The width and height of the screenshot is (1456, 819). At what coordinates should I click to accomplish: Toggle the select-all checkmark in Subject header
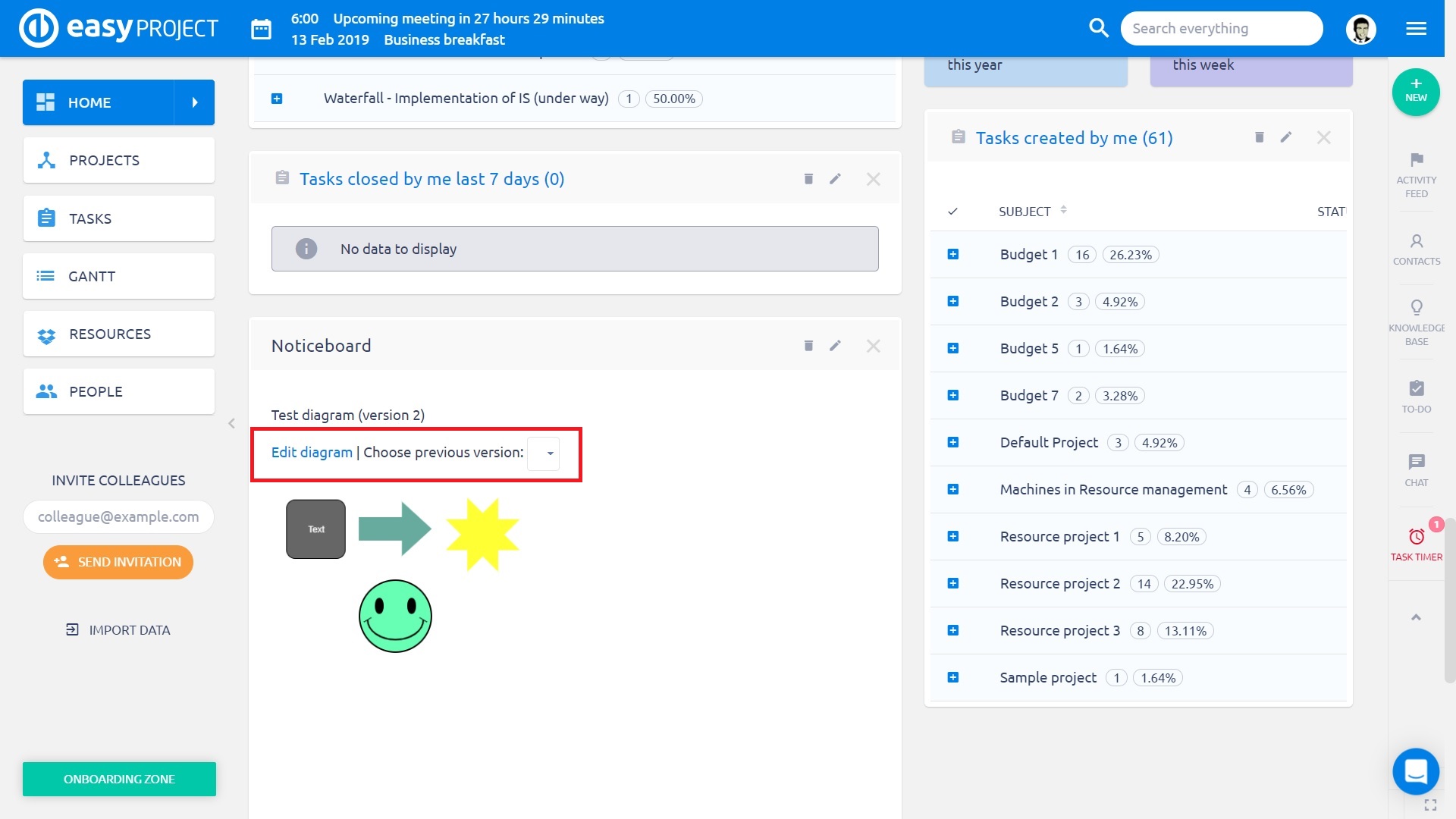pos(952,212)
